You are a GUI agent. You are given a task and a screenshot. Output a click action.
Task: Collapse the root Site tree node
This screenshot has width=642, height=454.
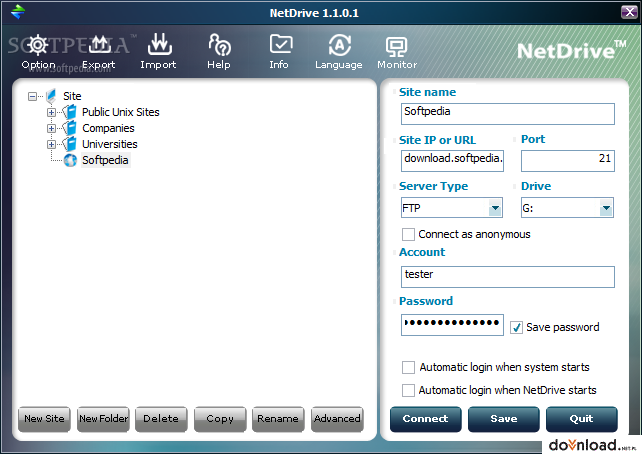point(32,96)
